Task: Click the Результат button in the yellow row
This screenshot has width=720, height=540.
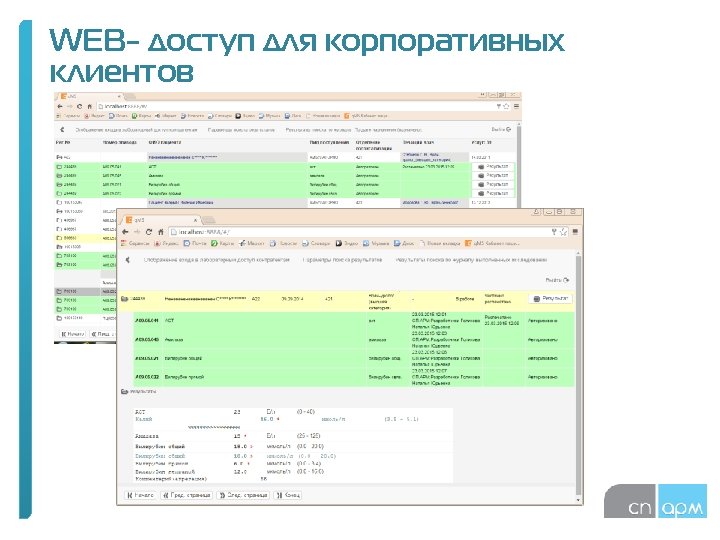Action: click(x=551, y=298)
